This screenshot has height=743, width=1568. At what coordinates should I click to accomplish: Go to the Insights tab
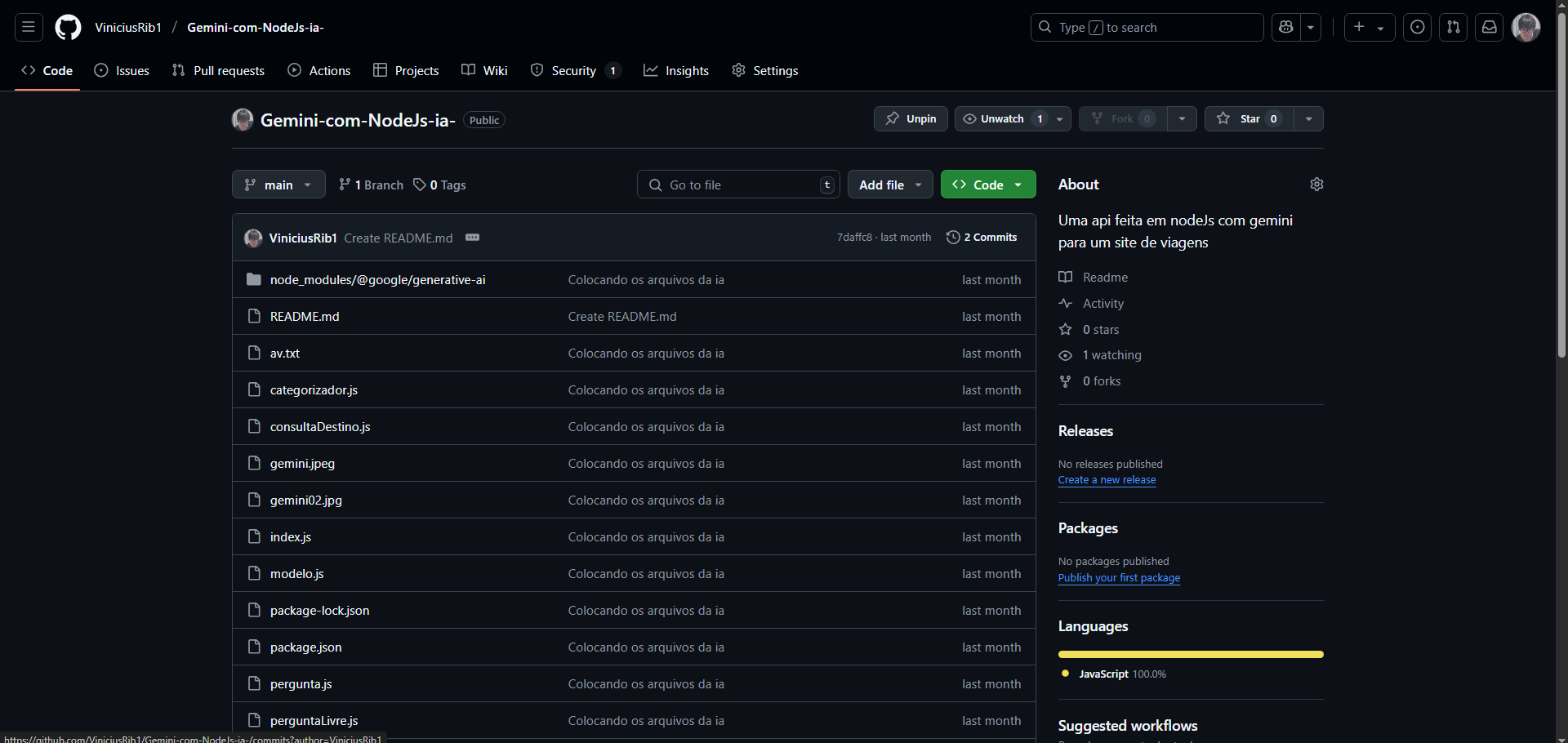point(676,71)
